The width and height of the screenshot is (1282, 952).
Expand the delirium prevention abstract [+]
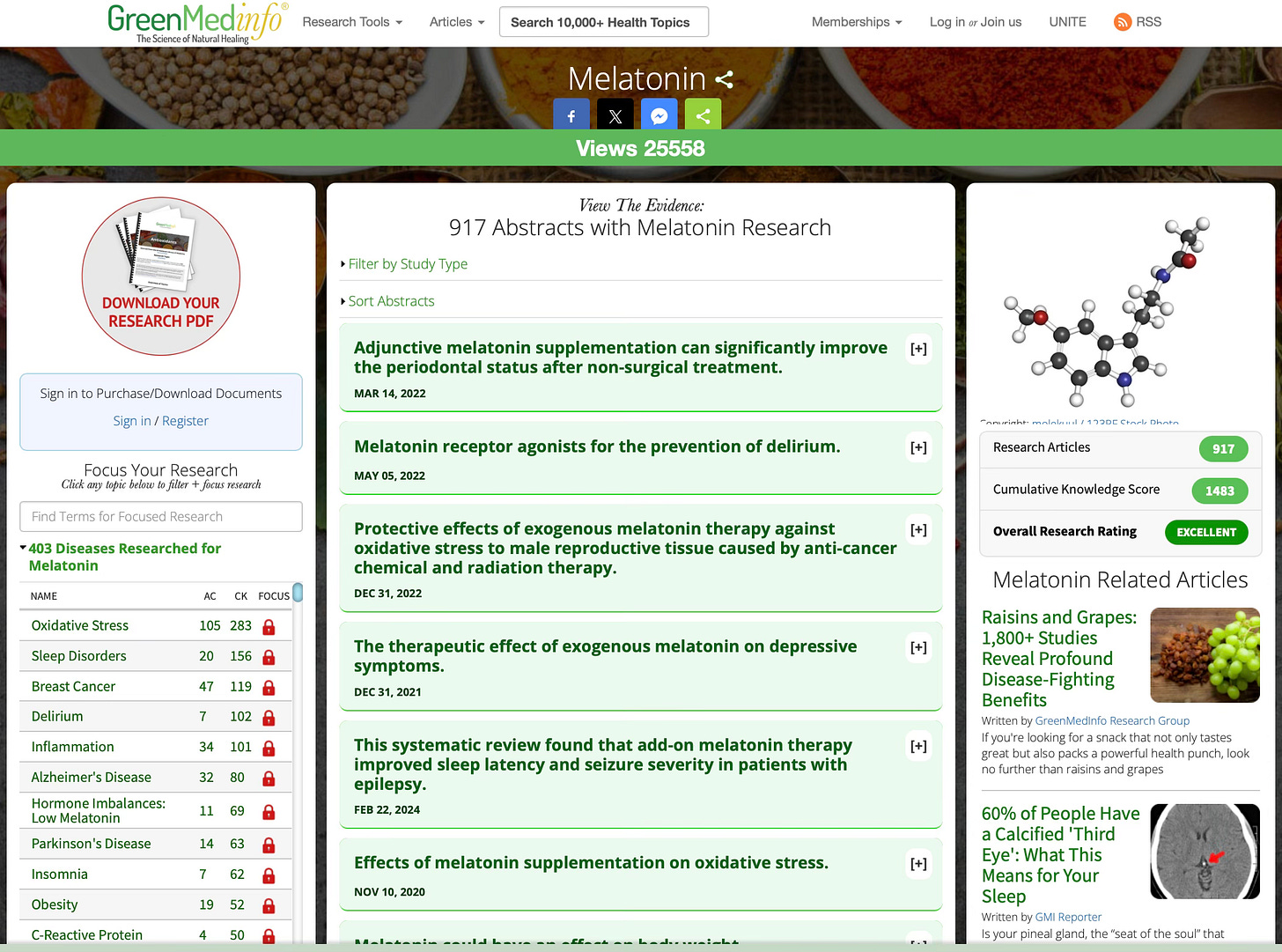[x=918, y=447]
